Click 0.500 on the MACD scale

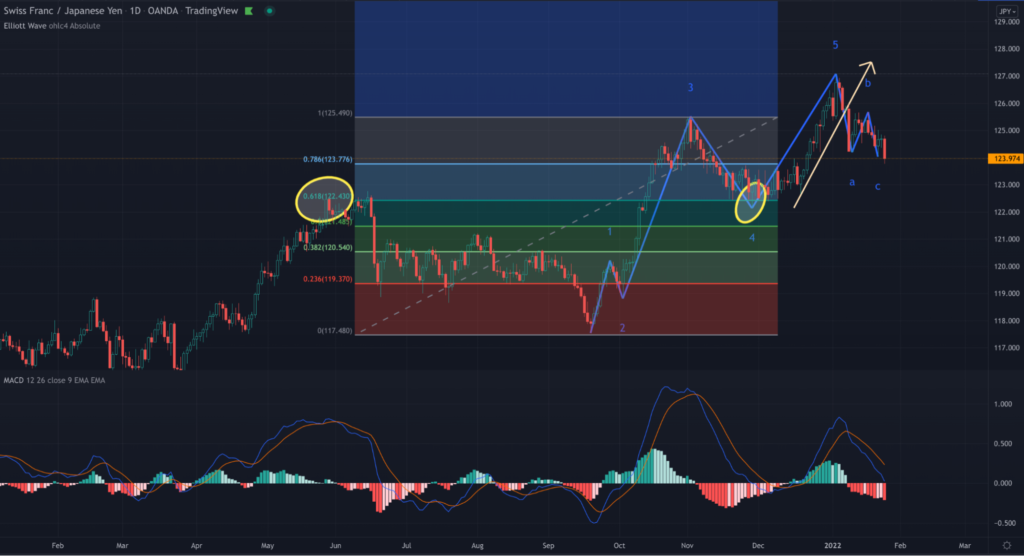[x=1003, y=444]
